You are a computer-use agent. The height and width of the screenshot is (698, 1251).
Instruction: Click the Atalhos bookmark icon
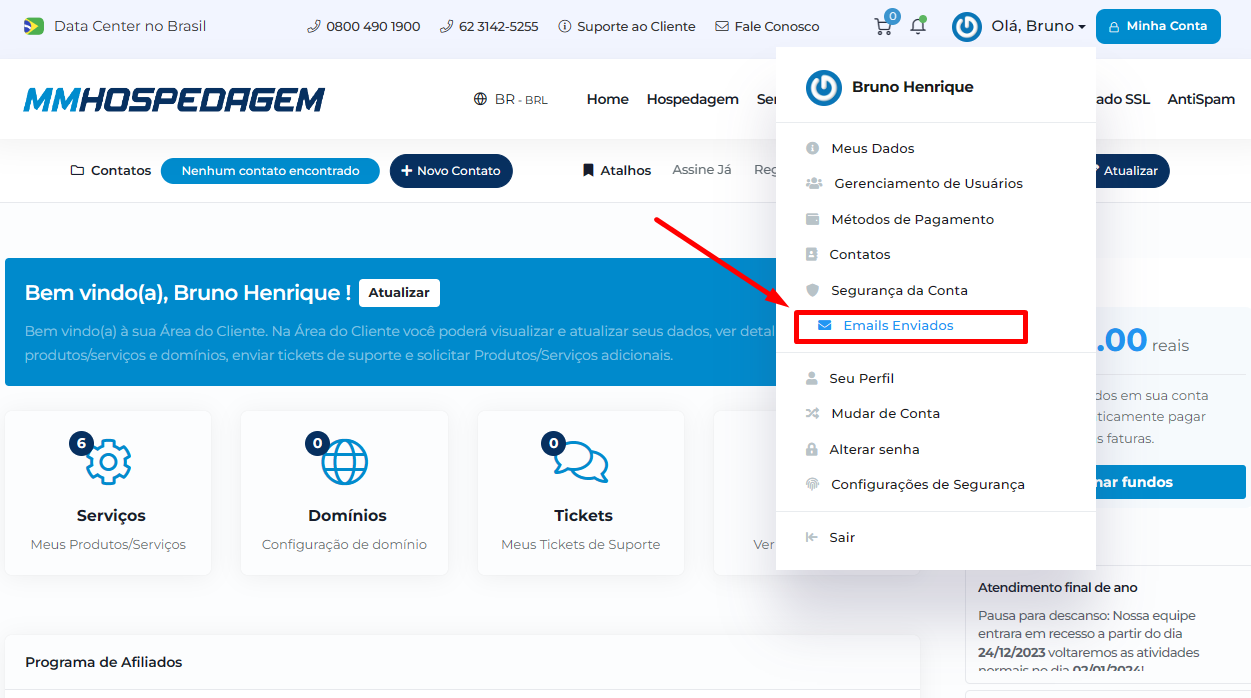click(588, 171)
